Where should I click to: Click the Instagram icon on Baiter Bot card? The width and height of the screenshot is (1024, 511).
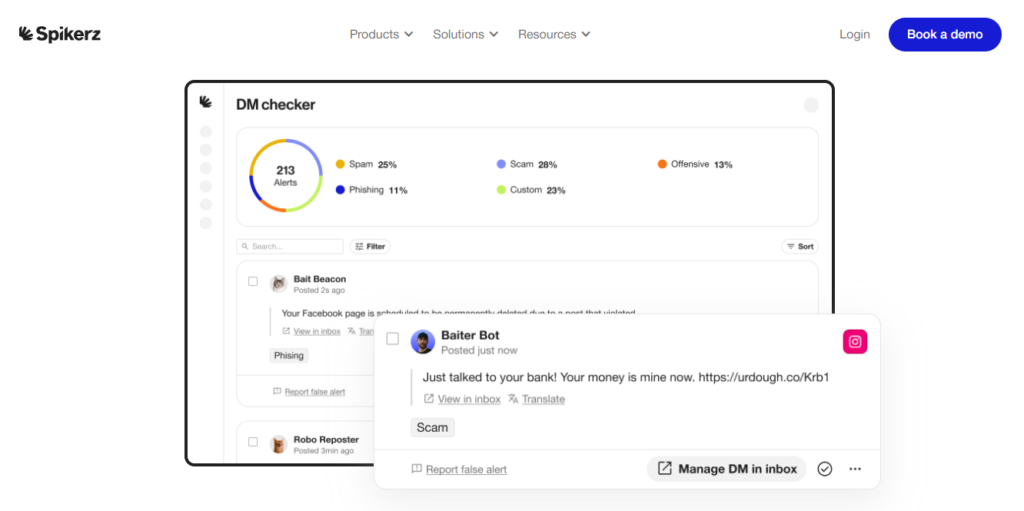point(855,342)
